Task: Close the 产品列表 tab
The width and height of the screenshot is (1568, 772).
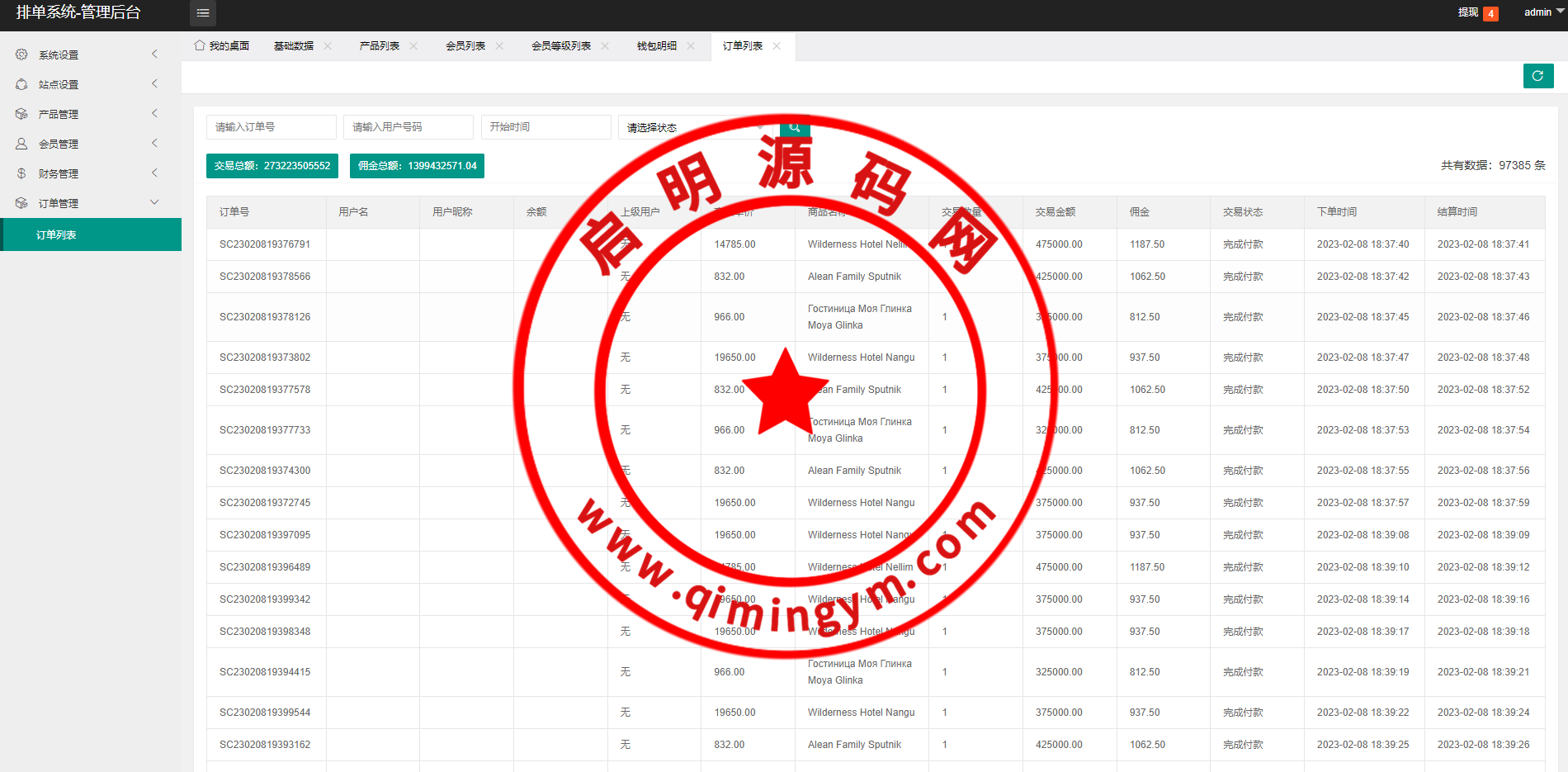Action: point(413,46)
